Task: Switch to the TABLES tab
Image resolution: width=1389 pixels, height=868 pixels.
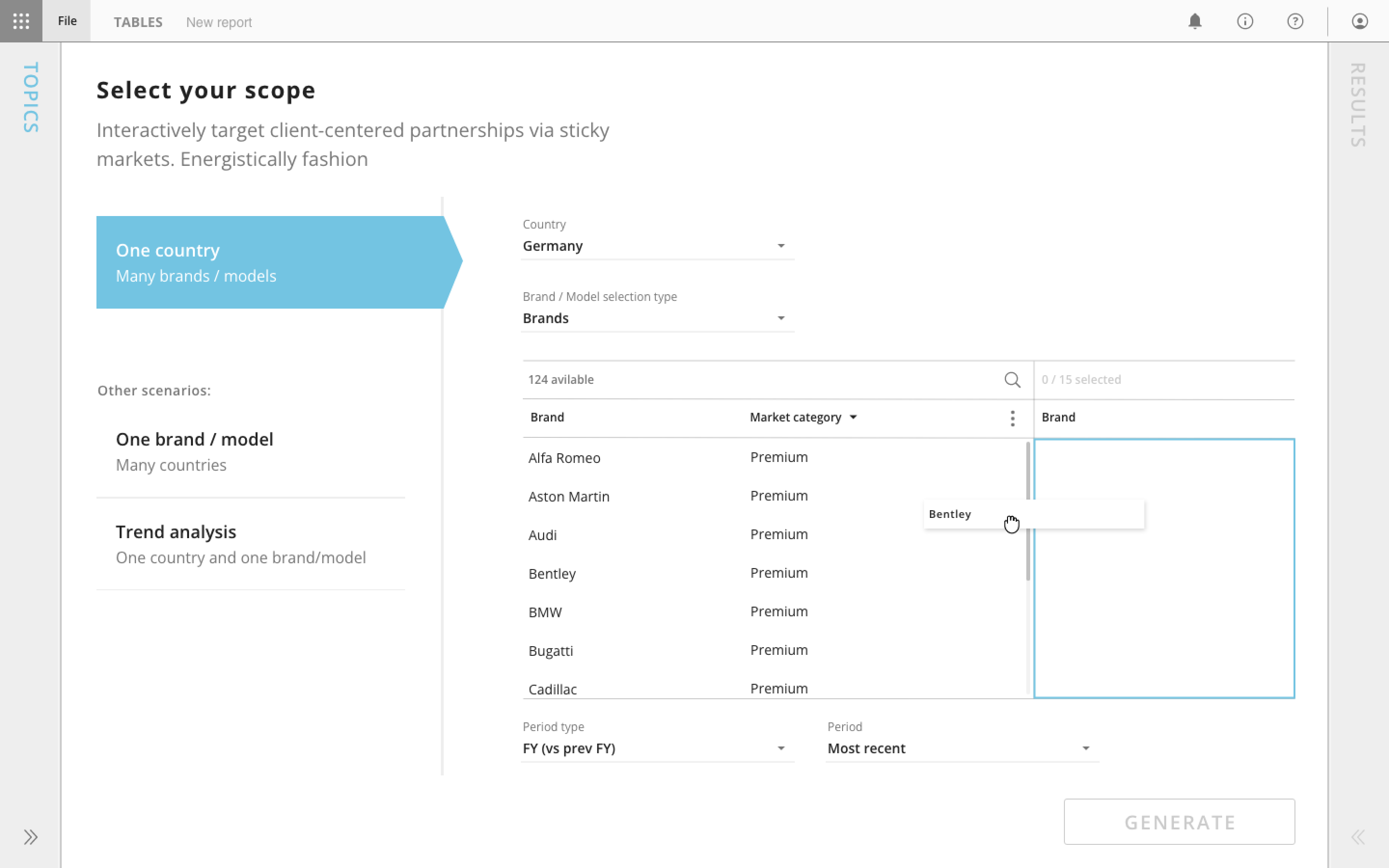Action: [138, 22]
